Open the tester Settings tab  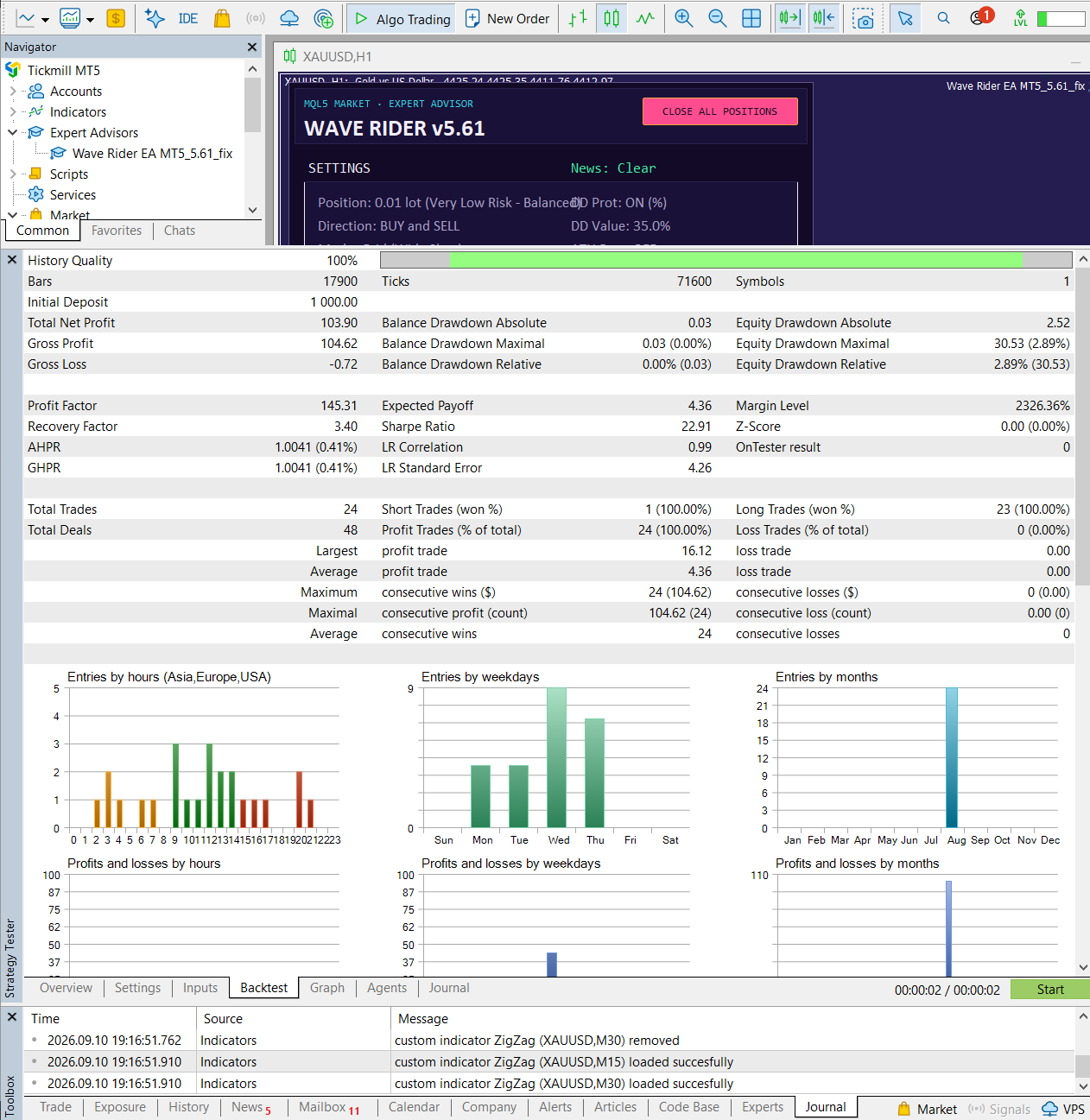[x=137, y=988]
